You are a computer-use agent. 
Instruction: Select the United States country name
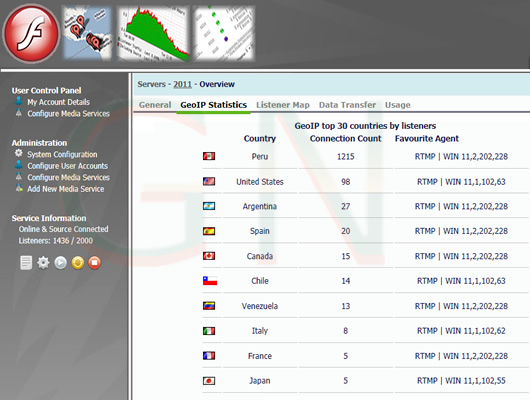pyautogui.click(x=260, y=182)
